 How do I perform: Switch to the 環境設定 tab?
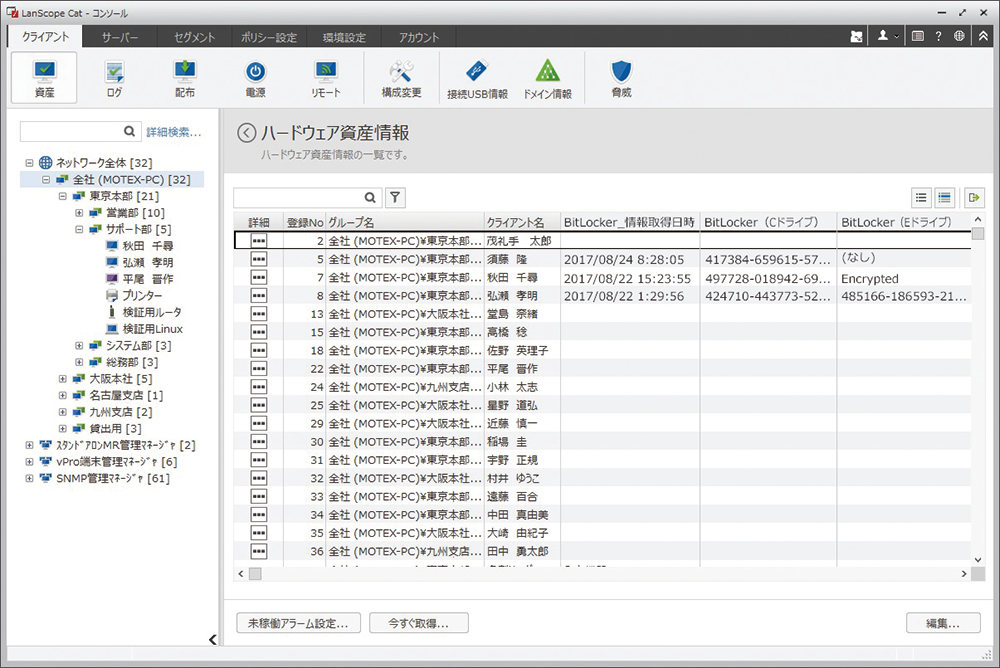[x=344, y=37]
